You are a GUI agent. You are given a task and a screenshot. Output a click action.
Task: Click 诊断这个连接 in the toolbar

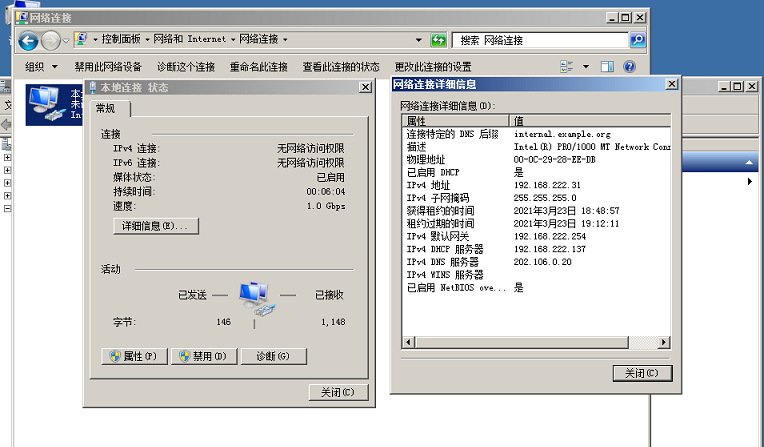pyautogui.click(x=186, y=66)
